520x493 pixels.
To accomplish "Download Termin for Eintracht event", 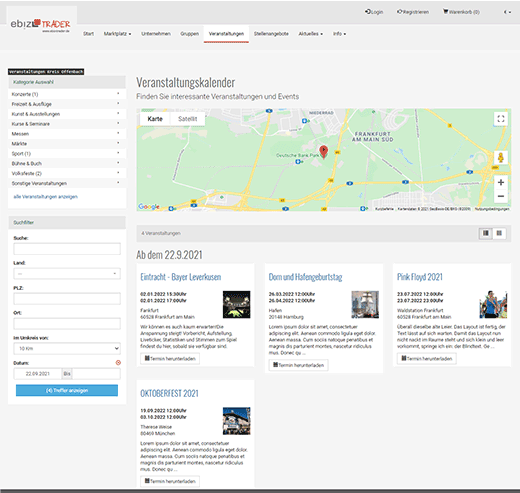I will (170, 359).
